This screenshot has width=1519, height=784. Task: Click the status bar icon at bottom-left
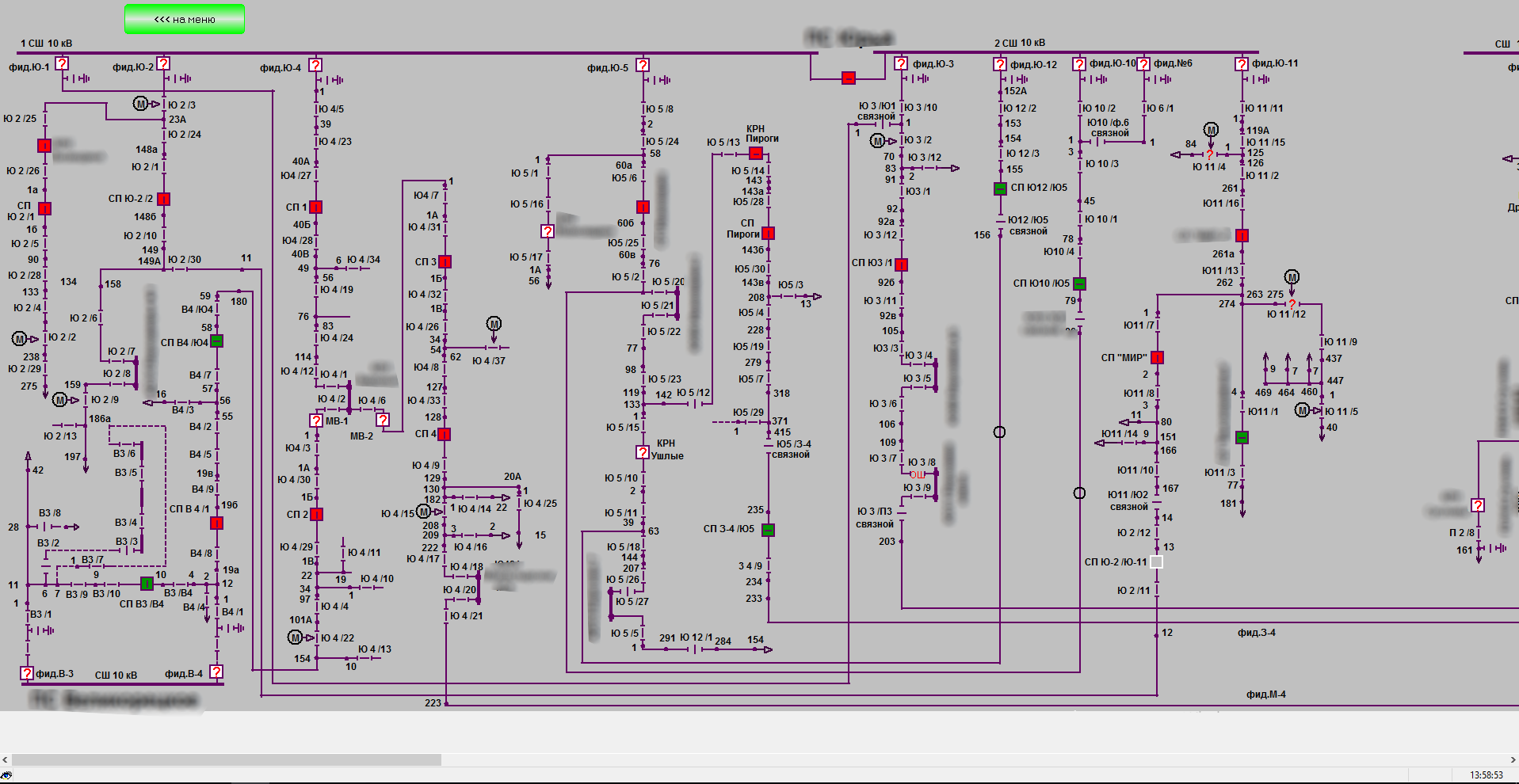[x=6, y=775]
